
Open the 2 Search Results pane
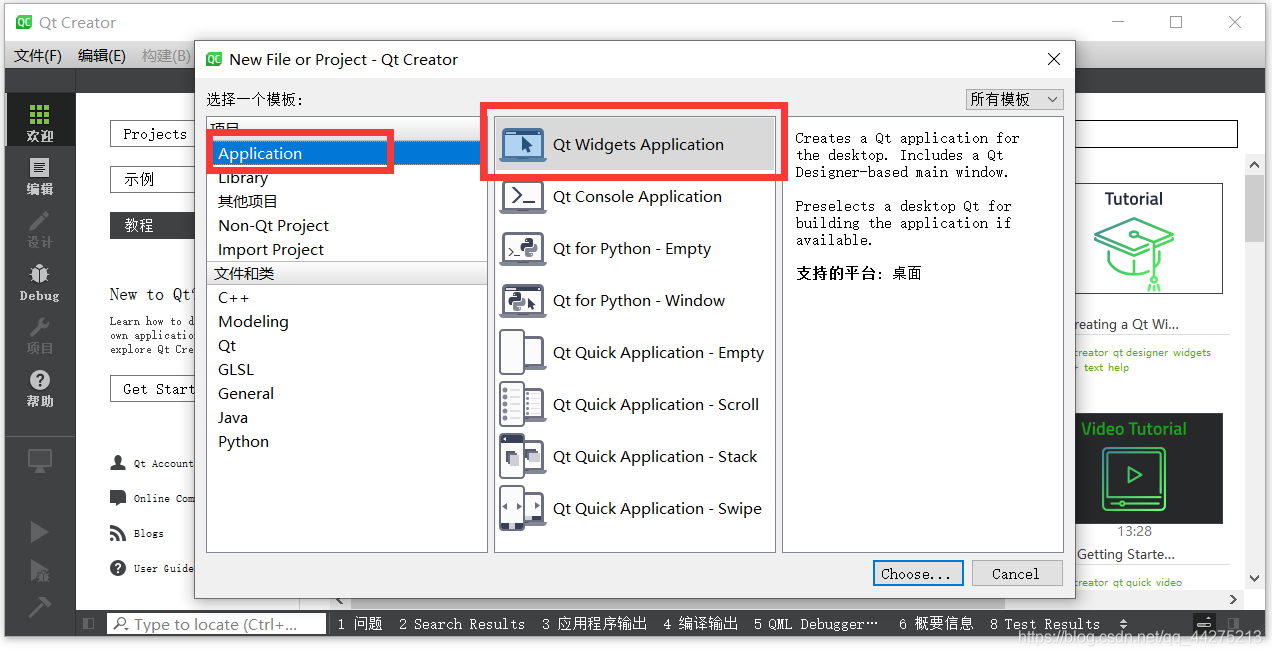click(461, 624)
